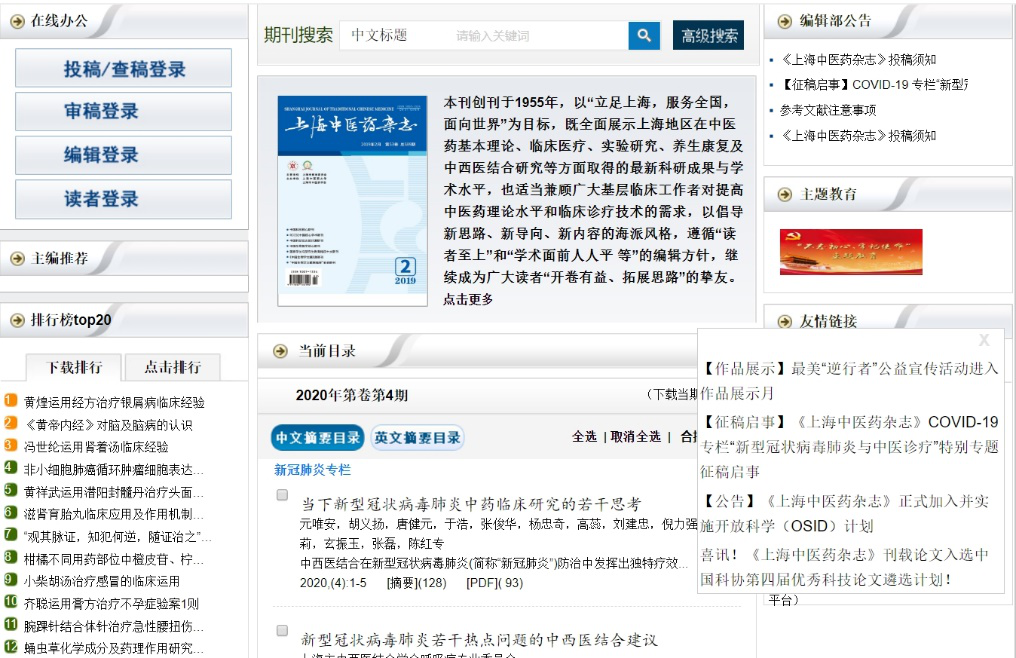Switch to 英文摘要目录 tab

coord(417,437)
